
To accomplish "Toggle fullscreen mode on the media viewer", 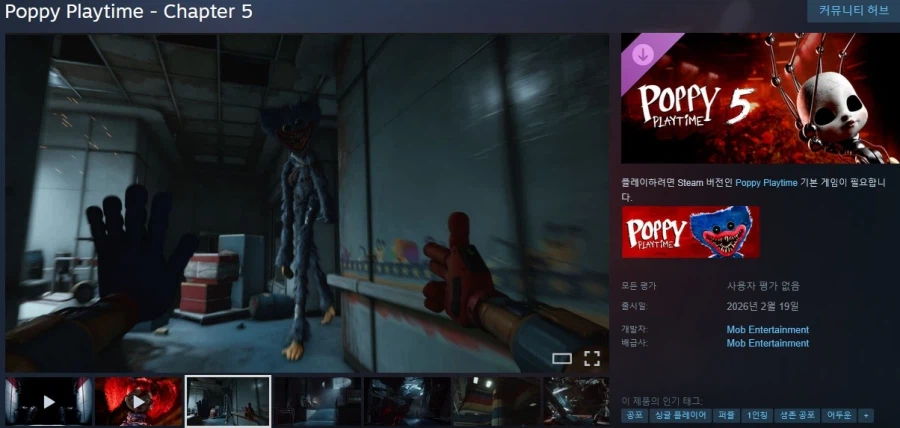I will (x=591, y=358).
